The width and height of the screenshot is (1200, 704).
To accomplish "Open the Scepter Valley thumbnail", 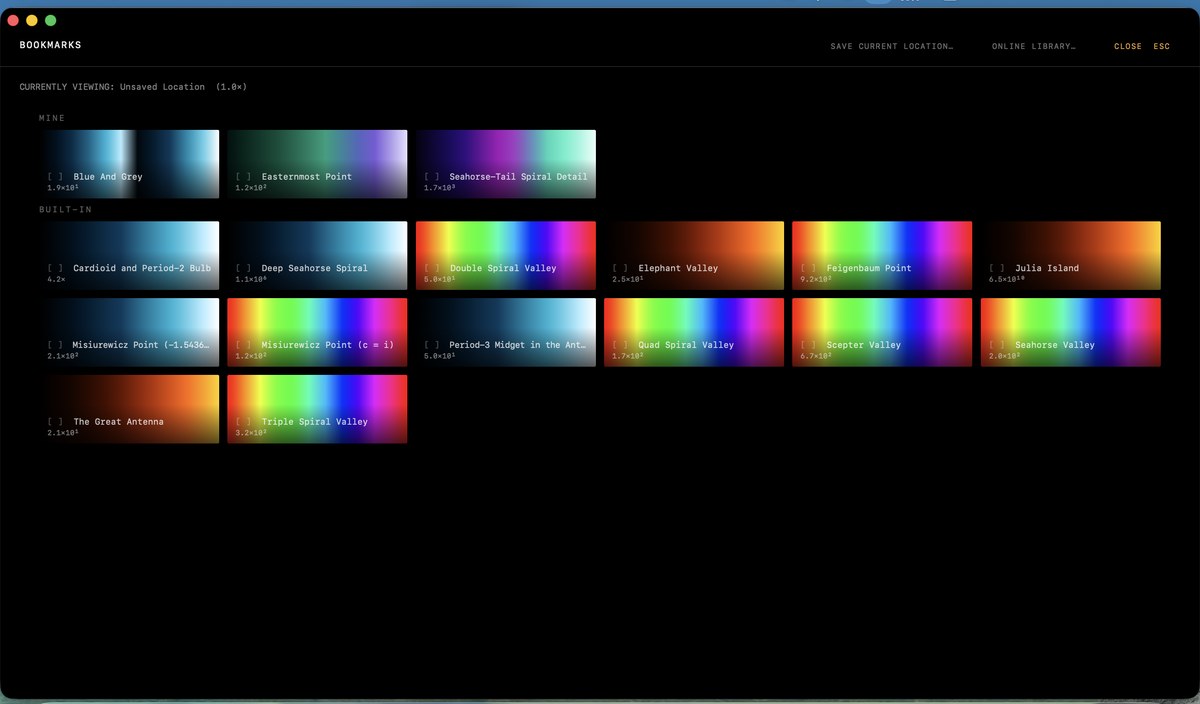I will pyautogui.click(x=882, y=332).
